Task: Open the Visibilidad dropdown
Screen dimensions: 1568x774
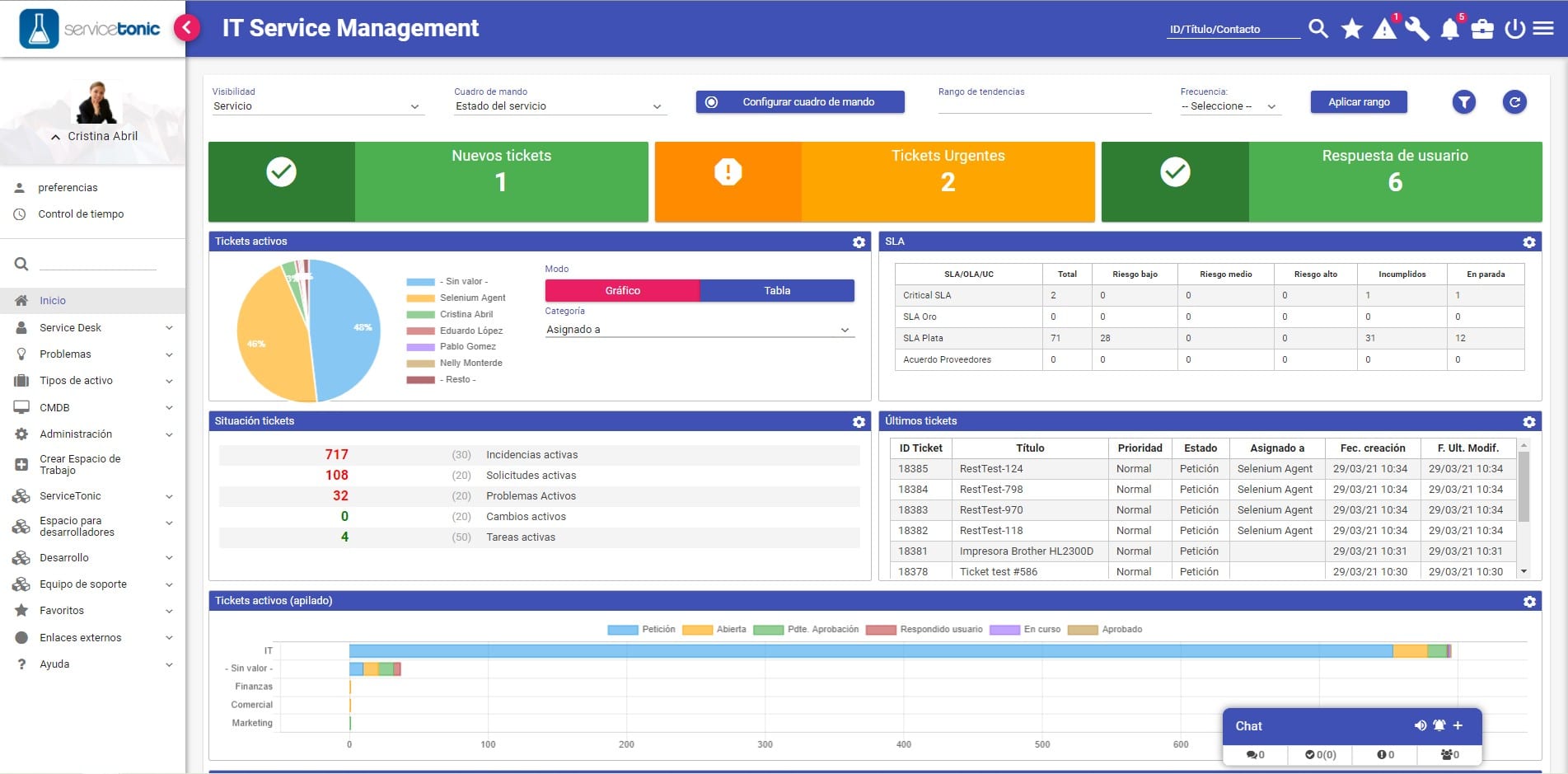Action: pyautogui.click(x=316, y=106)
